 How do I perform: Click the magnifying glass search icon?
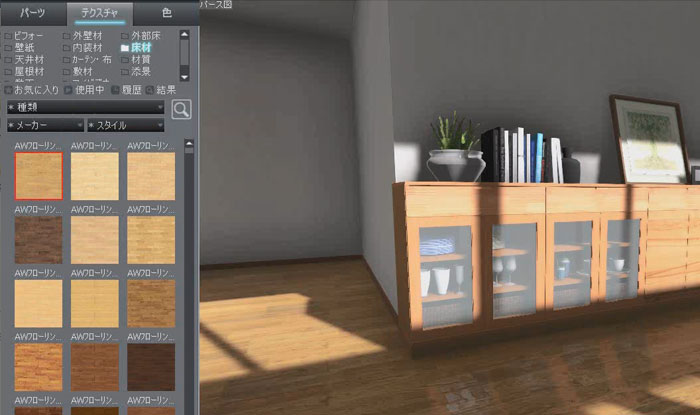[x=181, y=108]
